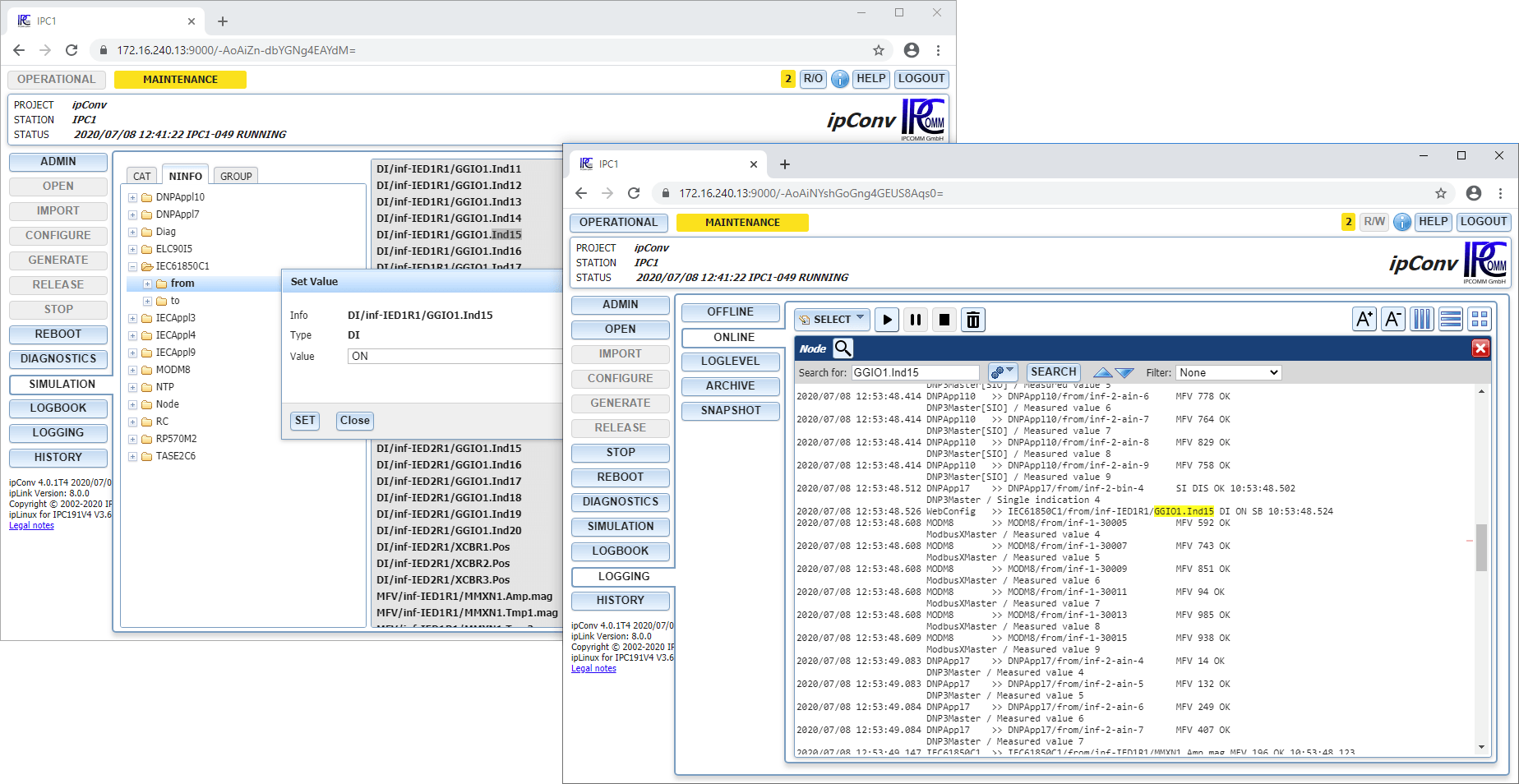This screenshot has height=784, width=1519.
Task: Click the yellow 2 indicator in back window
Action: 787,79
